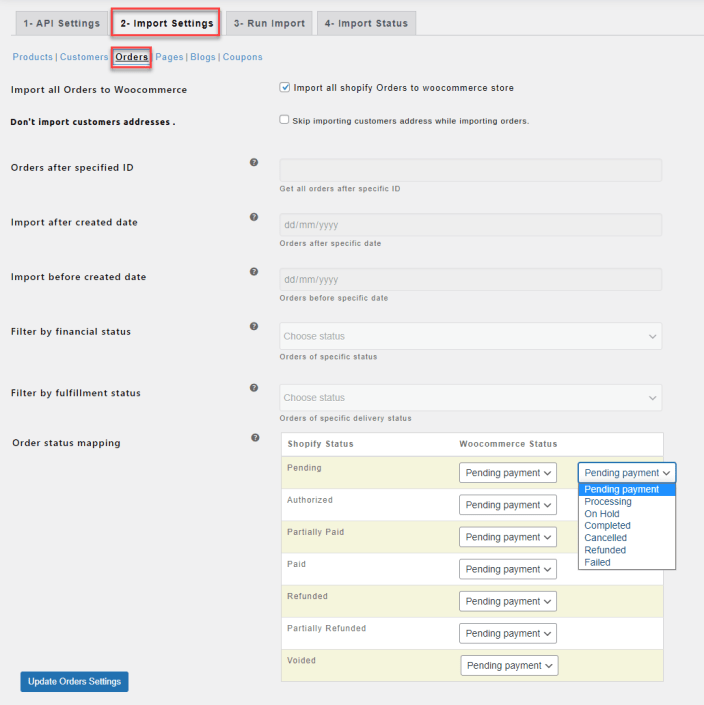Open Woocommerce status dropdown for Pending row
This screenshot has width=704, height=705.
(x=508, y=473)
